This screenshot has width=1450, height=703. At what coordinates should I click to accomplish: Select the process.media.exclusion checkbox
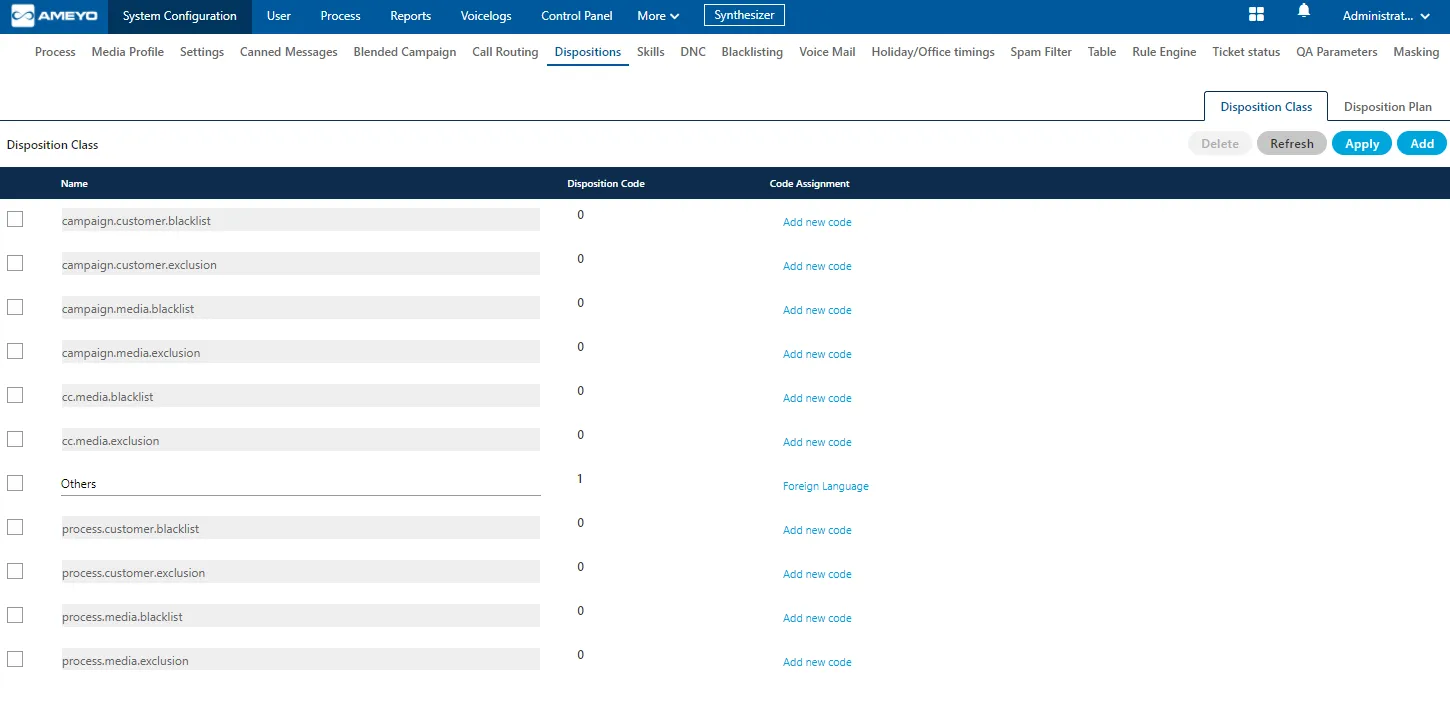tap(15, 659)
